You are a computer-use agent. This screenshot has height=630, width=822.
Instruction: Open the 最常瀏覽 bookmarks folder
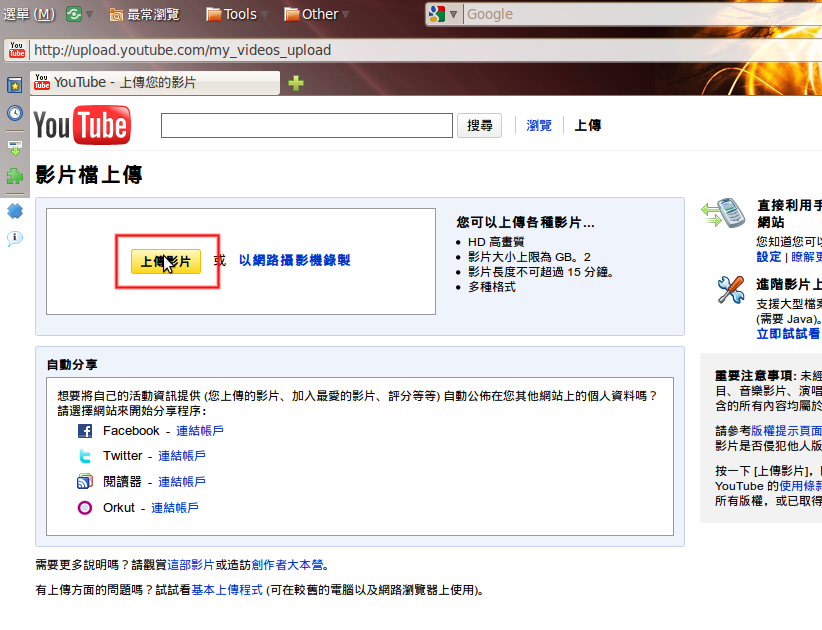[x=145, y=14]
